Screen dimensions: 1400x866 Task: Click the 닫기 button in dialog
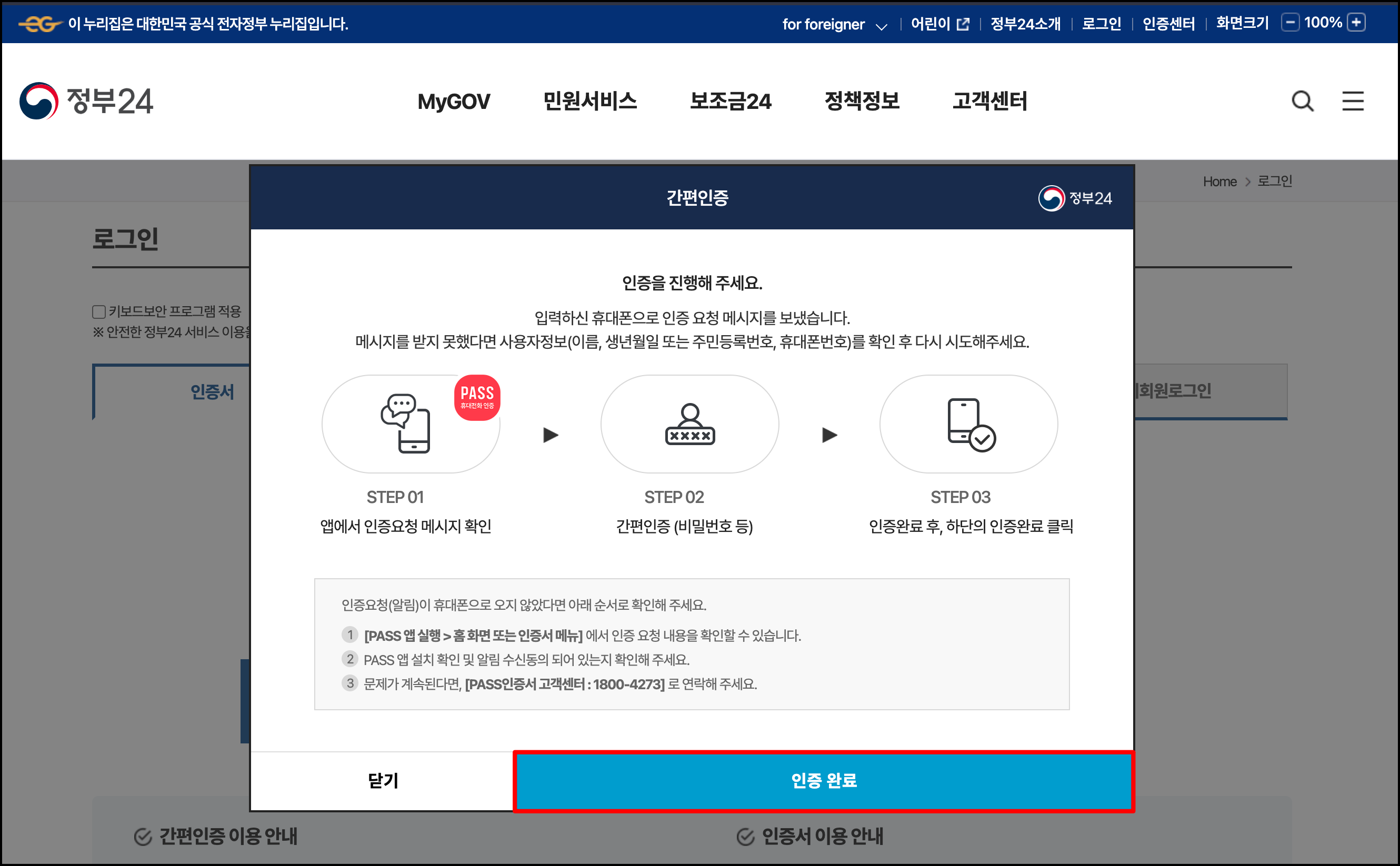tap(383, 781)
